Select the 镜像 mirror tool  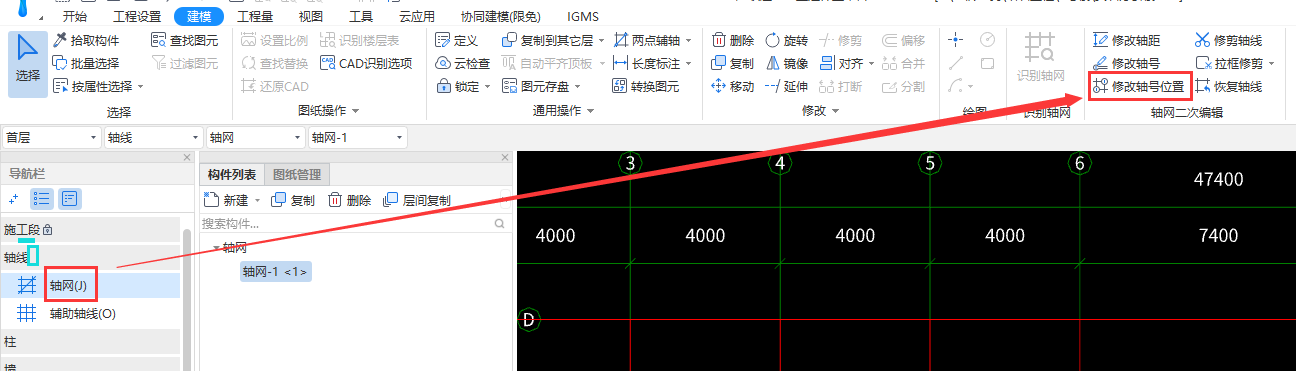click(x=786, y=63)
